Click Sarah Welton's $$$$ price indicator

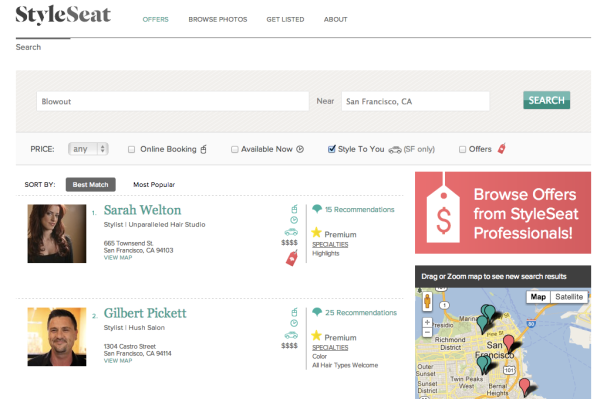[x=289, y=243]
